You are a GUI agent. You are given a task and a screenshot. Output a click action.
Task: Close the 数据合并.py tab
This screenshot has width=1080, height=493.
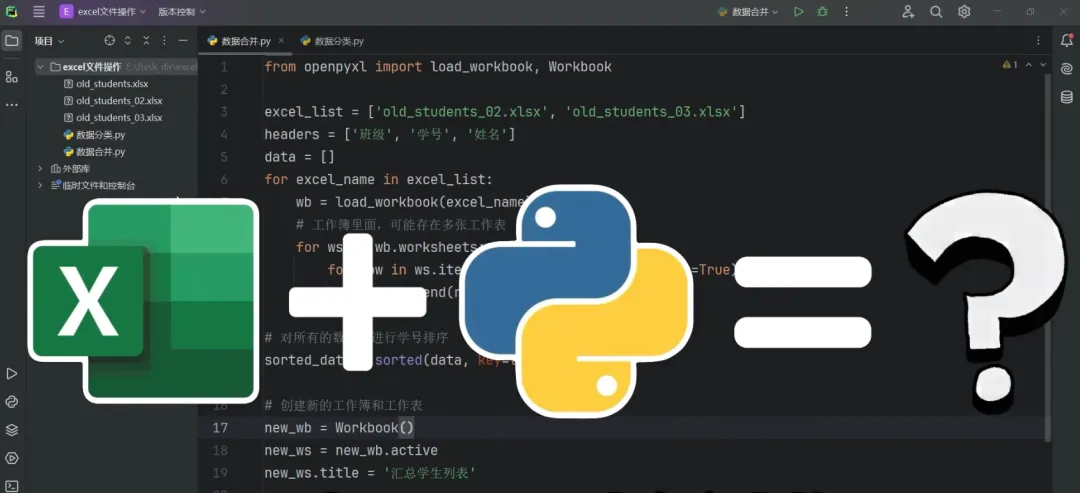pyautogui.click(x=281, y=41)
